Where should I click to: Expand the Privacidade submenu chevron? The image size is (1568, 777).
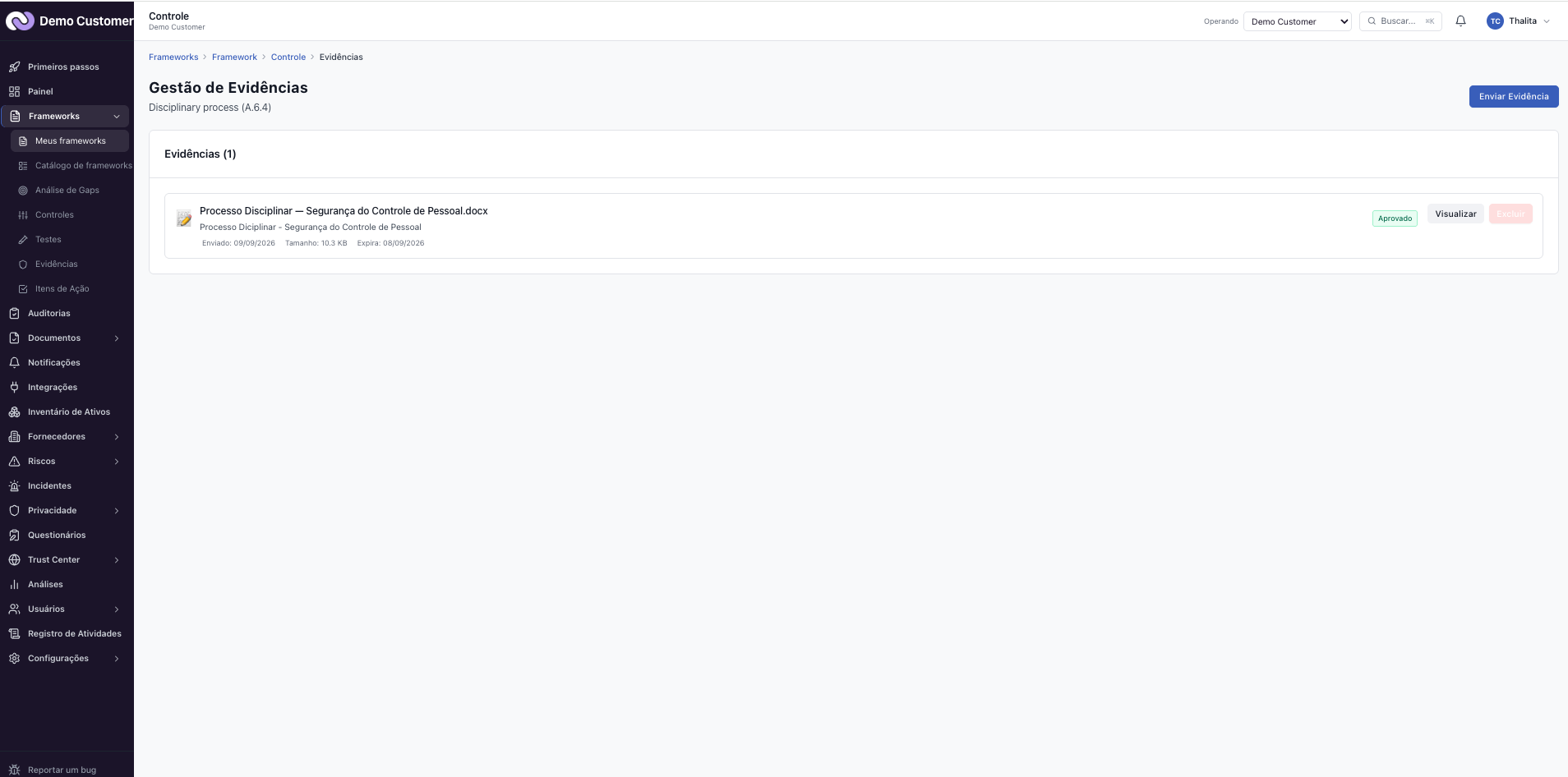click(x=117, y=511)
